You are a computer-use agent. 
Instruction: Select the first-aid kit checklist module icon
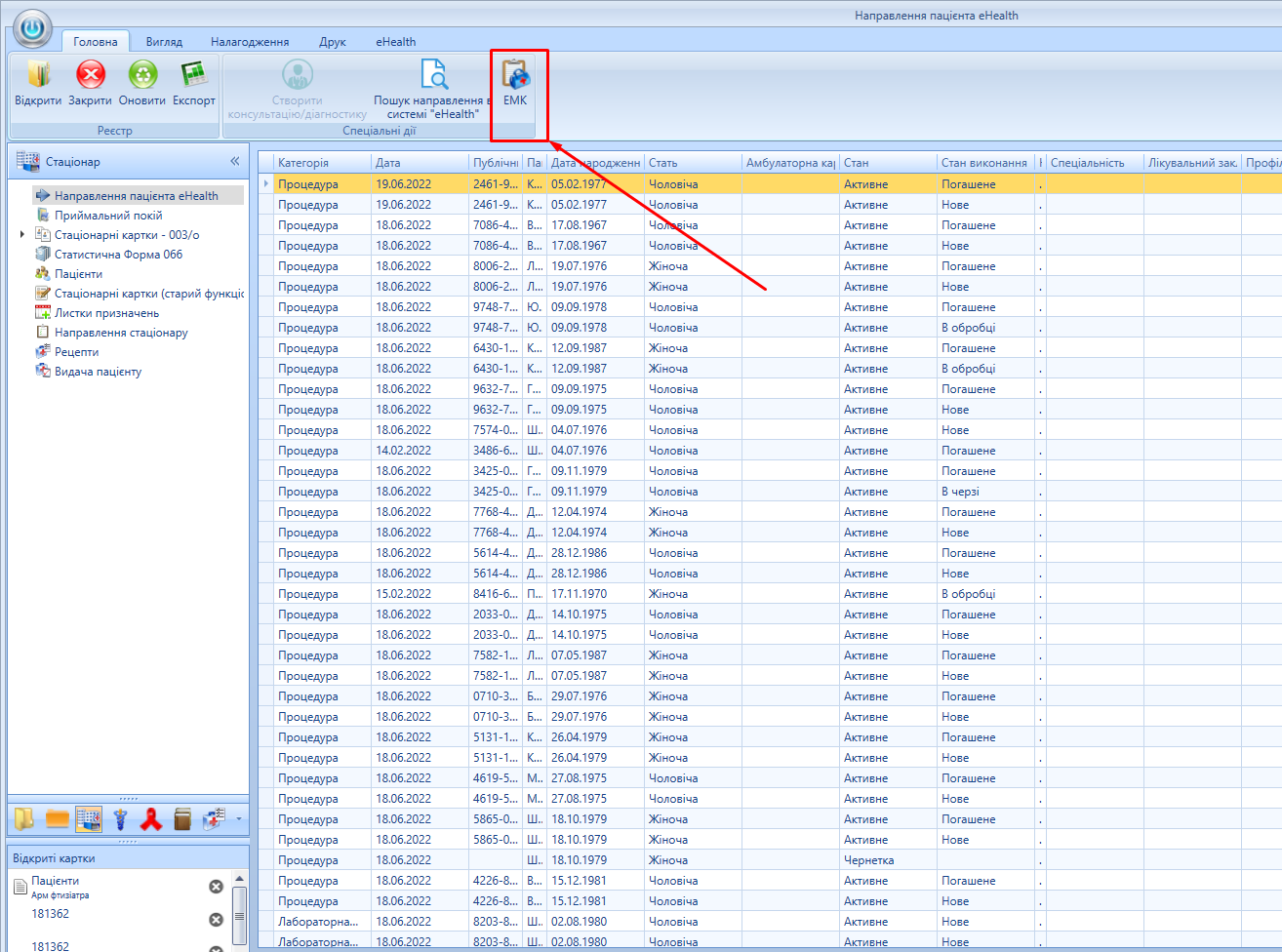point(214,819)
